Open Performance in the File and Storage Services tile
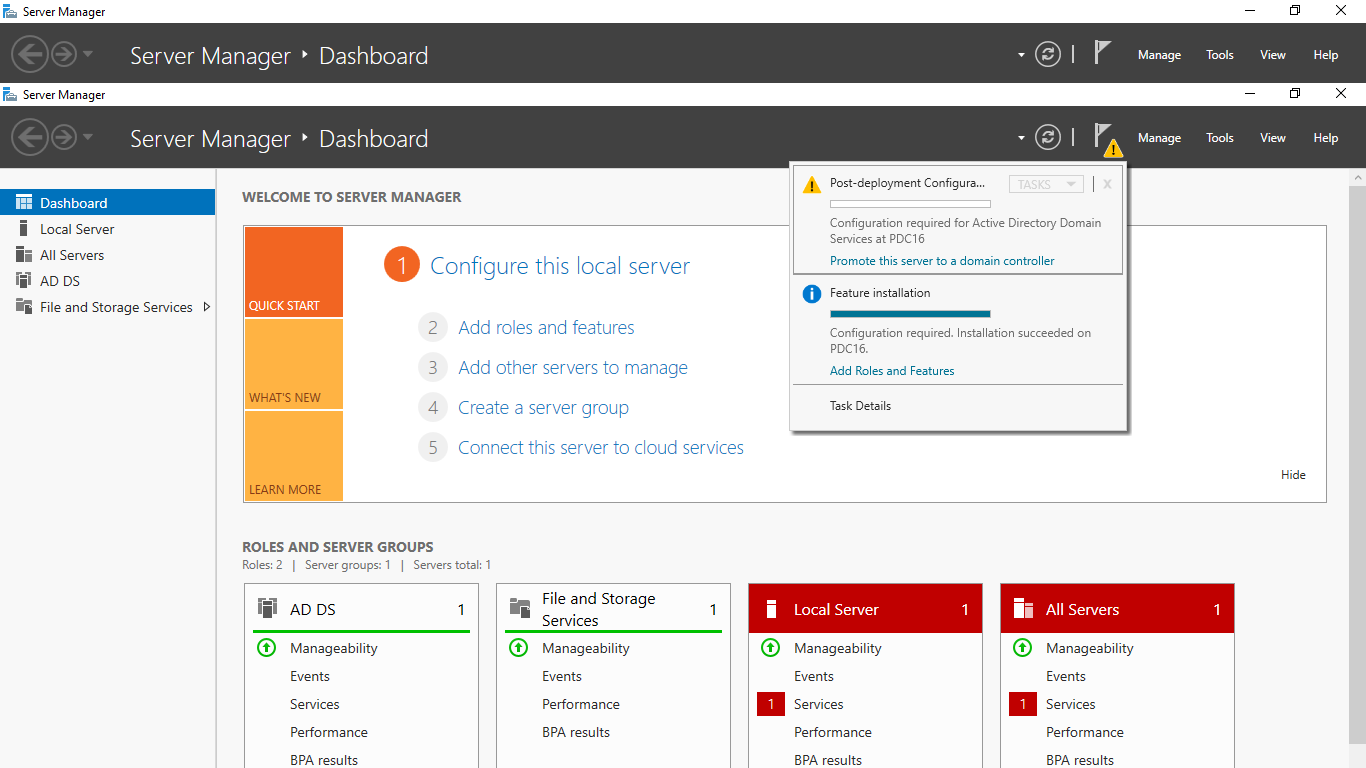1366x768 pixels. (581, 704)
